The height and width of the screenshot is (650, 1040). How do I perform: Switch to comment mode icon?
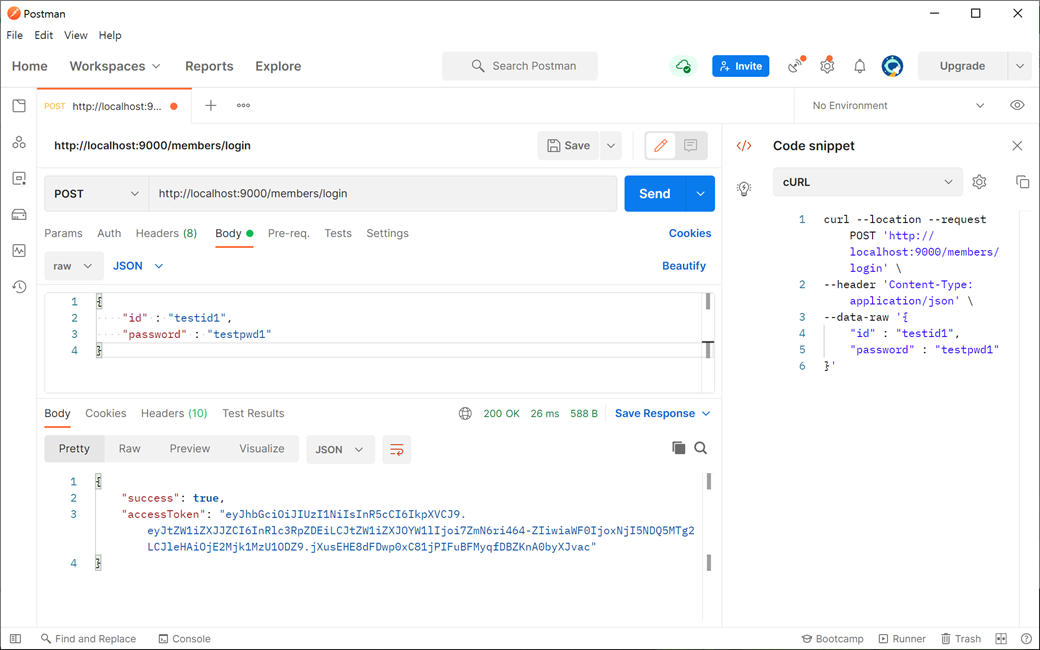click(x=690, y=145)
